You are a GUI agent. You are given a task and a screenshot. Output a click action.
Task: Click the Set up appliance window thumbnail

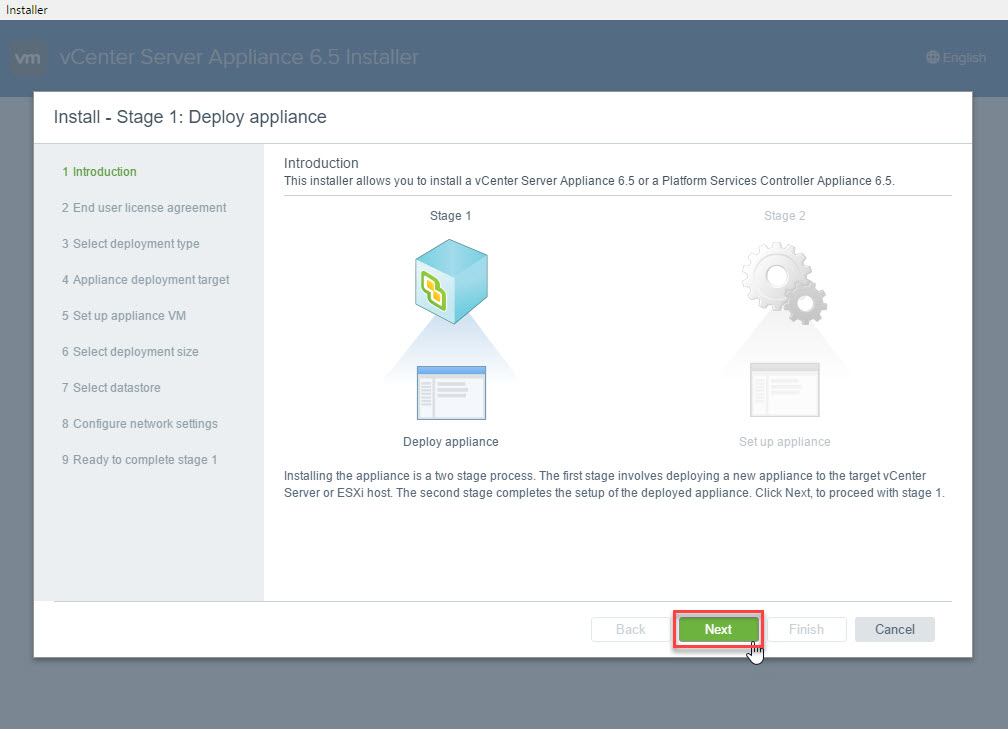pyautogui.click(x=784, y=390)
